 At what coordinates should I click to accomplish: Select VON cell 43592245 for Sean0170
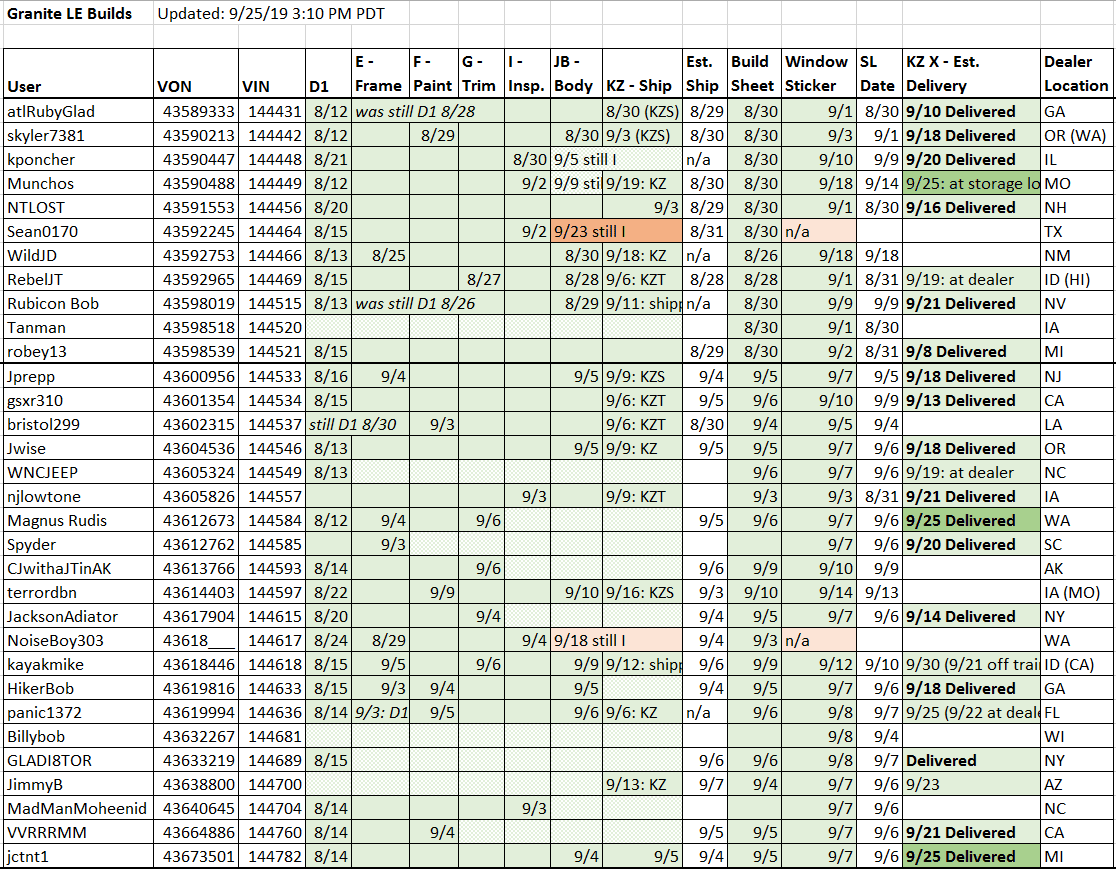[x=196, y=231]
